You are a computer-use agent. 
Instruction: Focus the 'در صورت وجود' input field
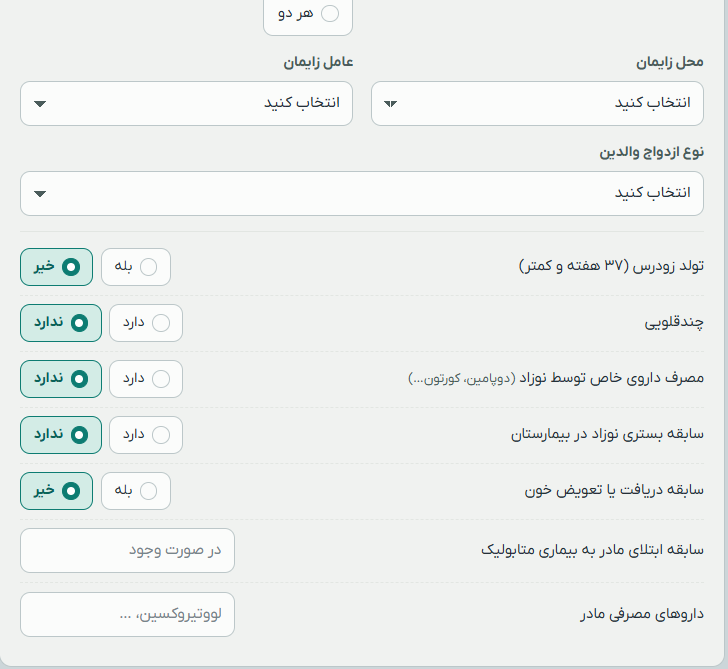pyautogui.click(x=128, y=551)
